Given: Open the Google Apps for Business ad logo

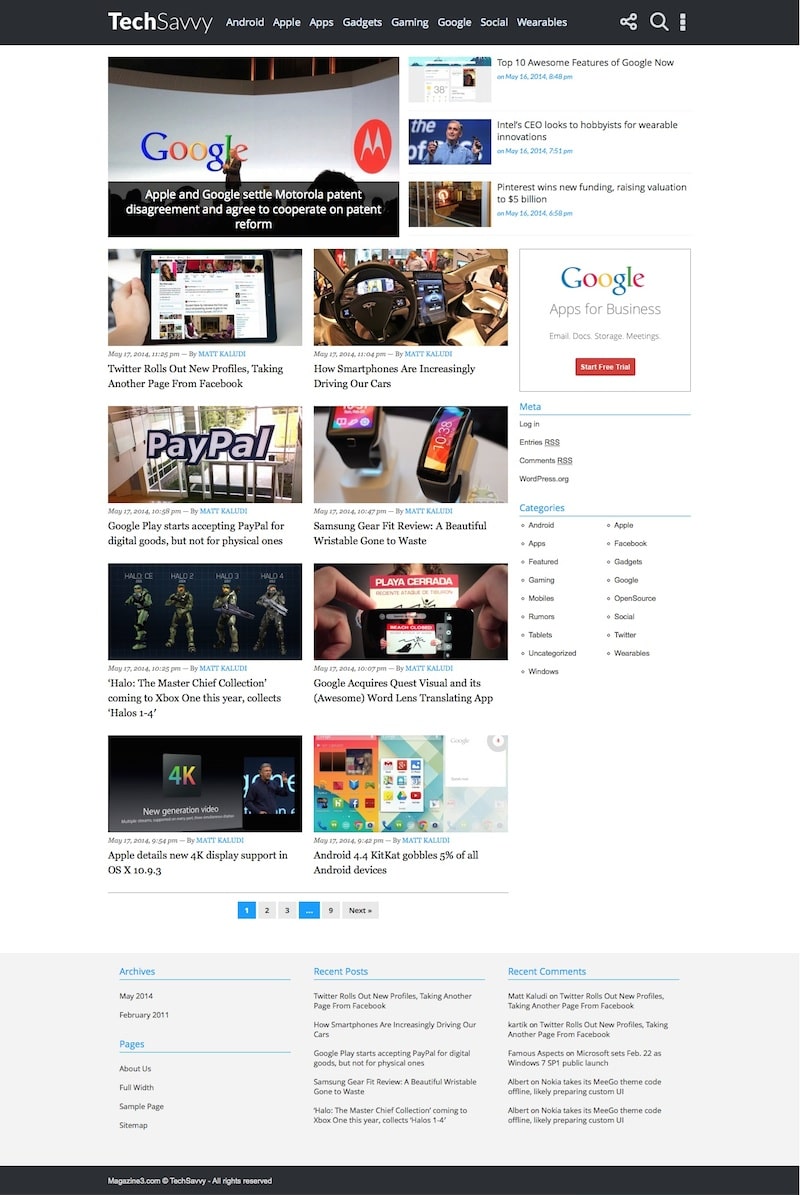Looking at the screenshot, I should pos(603,279).
